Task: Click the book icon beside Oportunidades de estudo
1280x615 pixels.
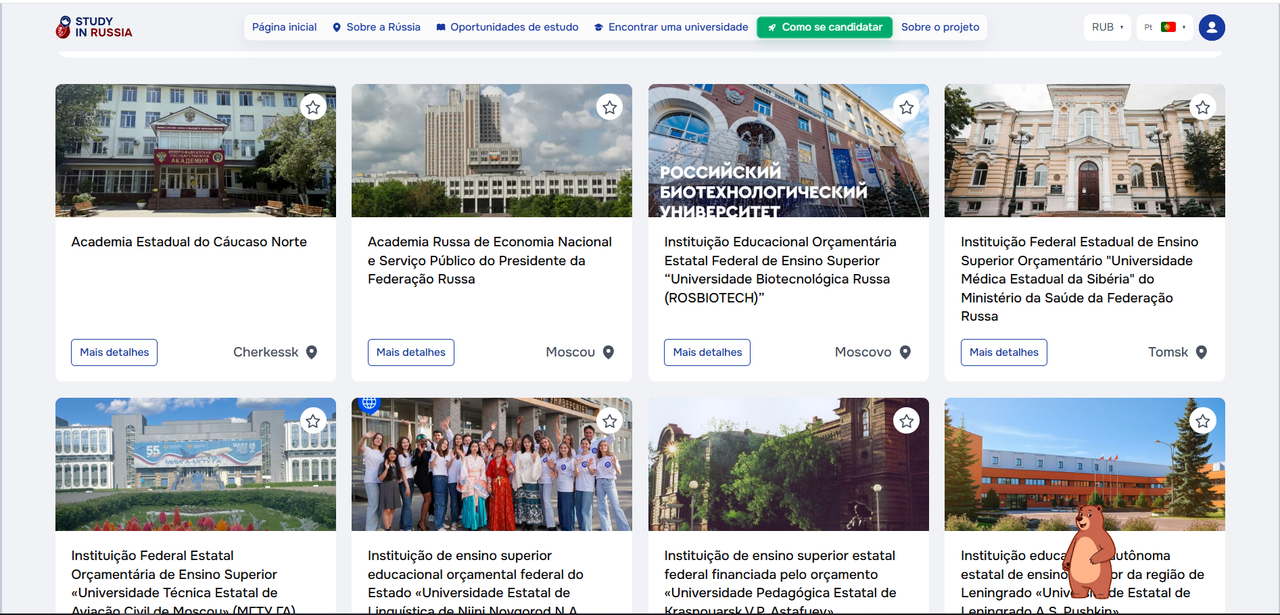Action: pyautogui.click(x=441, y=27)
